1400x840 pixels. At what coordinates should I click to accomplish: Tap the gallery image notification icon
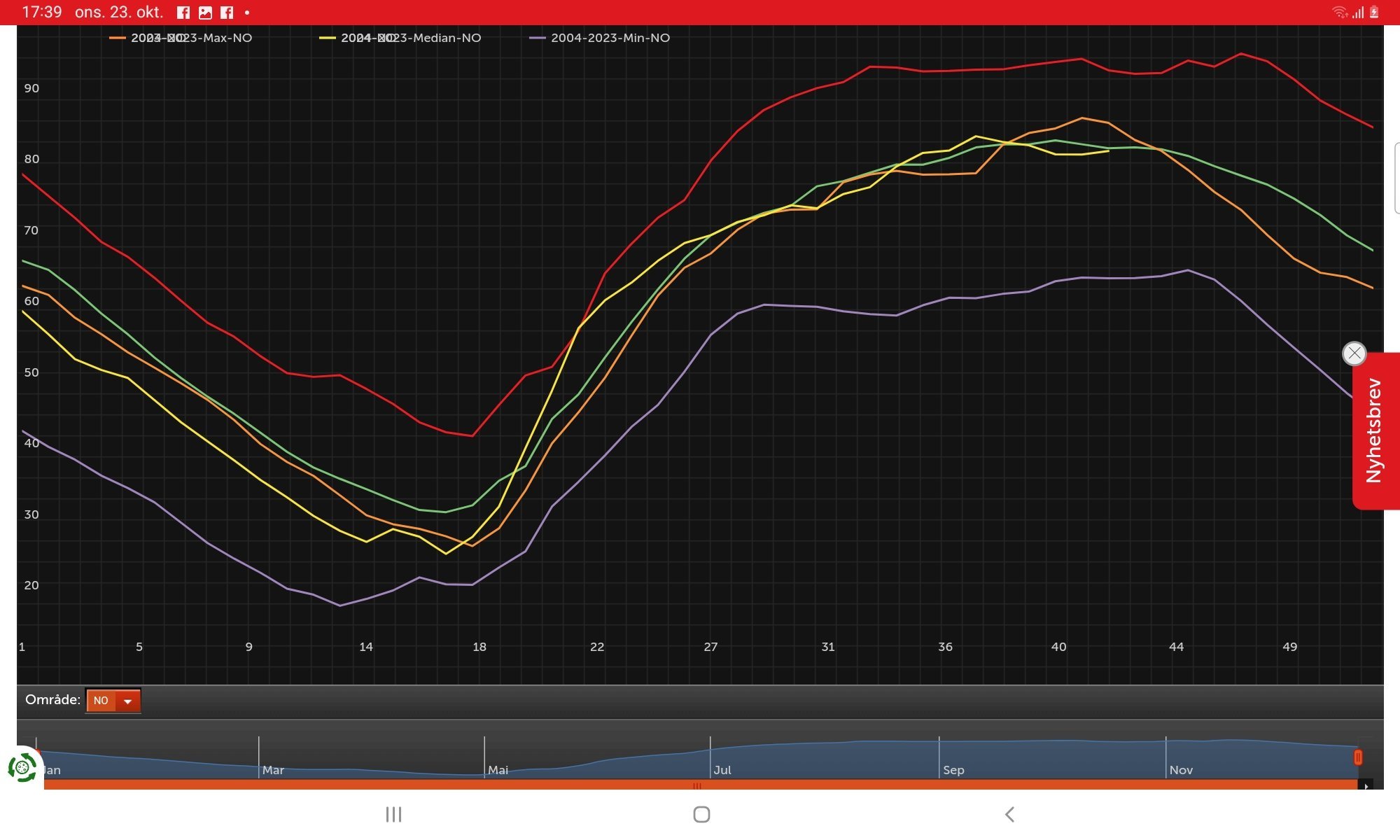(x=205, y=13)
